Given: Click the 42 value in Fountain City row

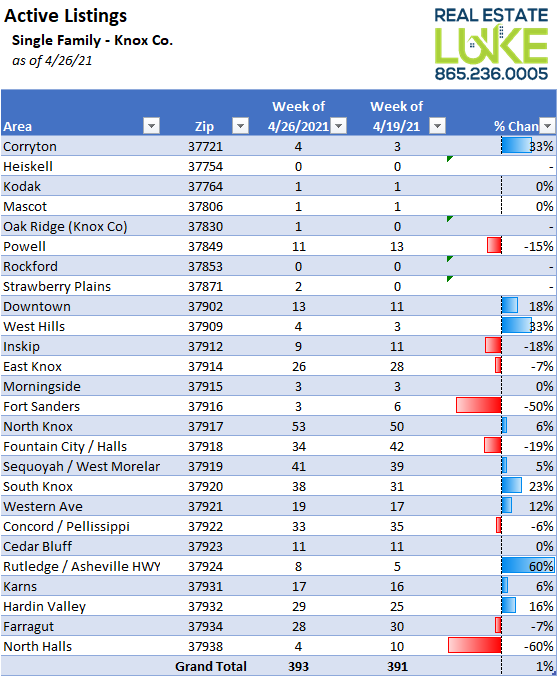Looking at the screenshot, I should pyautogui.click(x=397, y=447).
